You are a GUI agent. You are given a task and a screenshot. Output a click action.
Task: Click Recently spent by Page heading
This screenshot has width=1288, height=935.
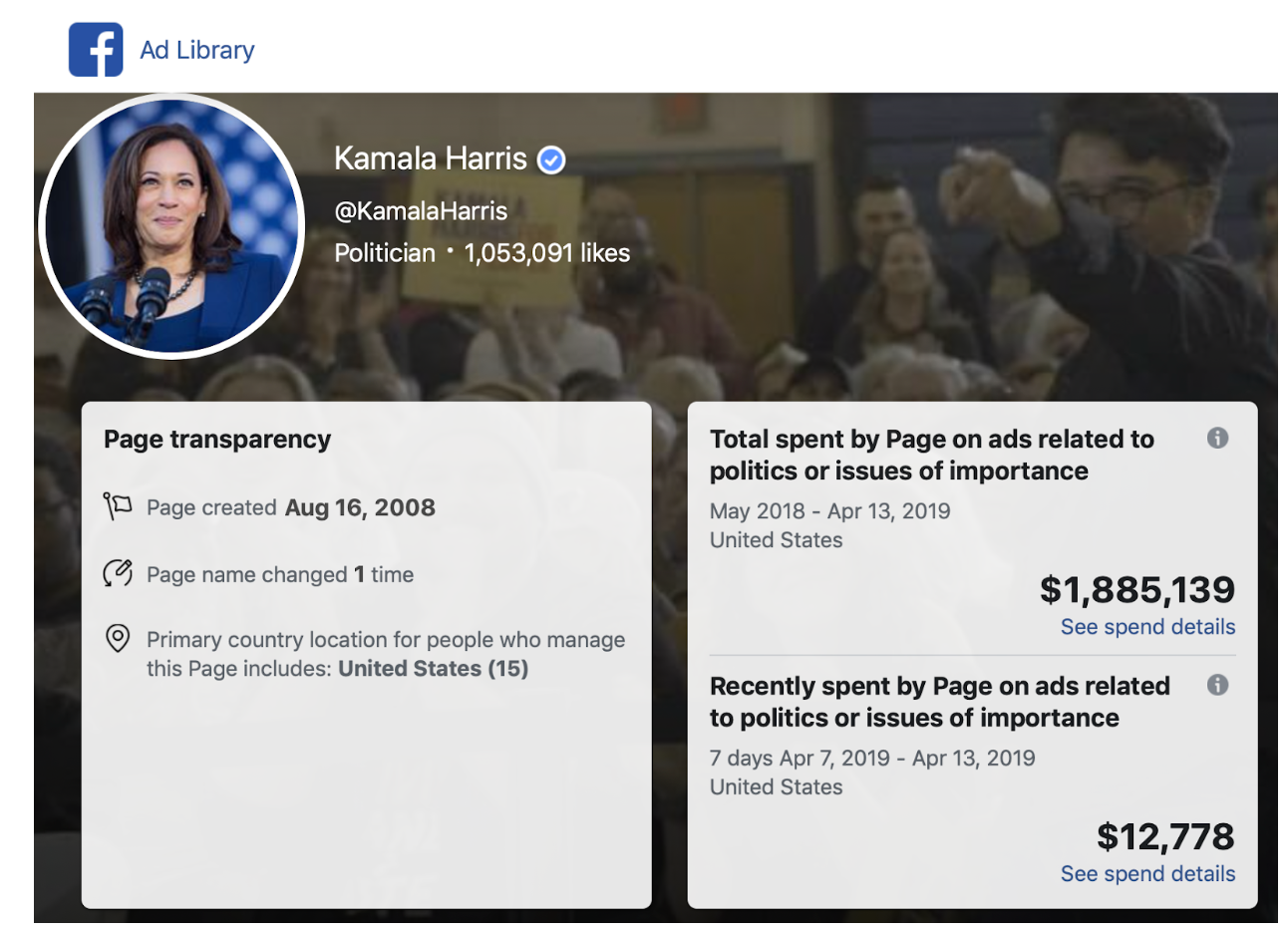pos(940,702)
